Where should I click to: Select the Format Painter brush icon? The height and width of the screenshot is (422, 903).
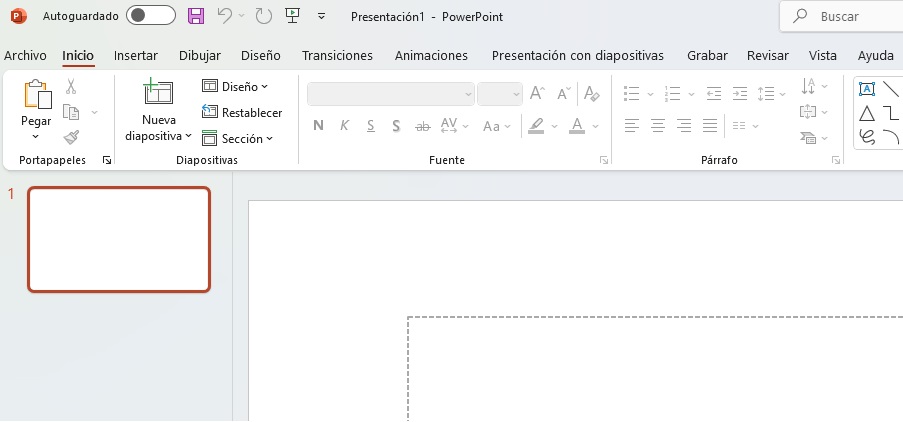tap(71, 137)
